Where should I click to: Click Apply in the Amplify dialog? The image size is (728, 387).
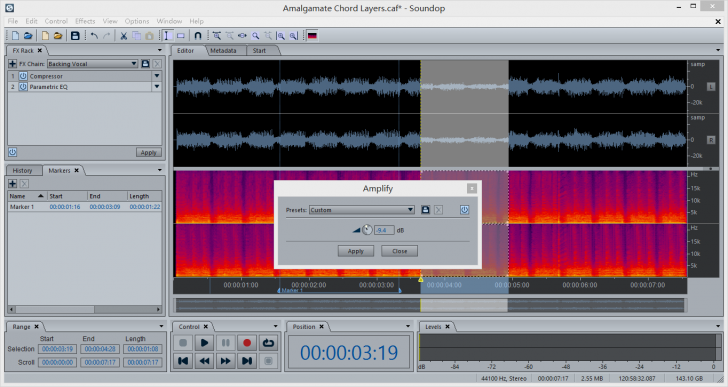[x=356, y=251]
